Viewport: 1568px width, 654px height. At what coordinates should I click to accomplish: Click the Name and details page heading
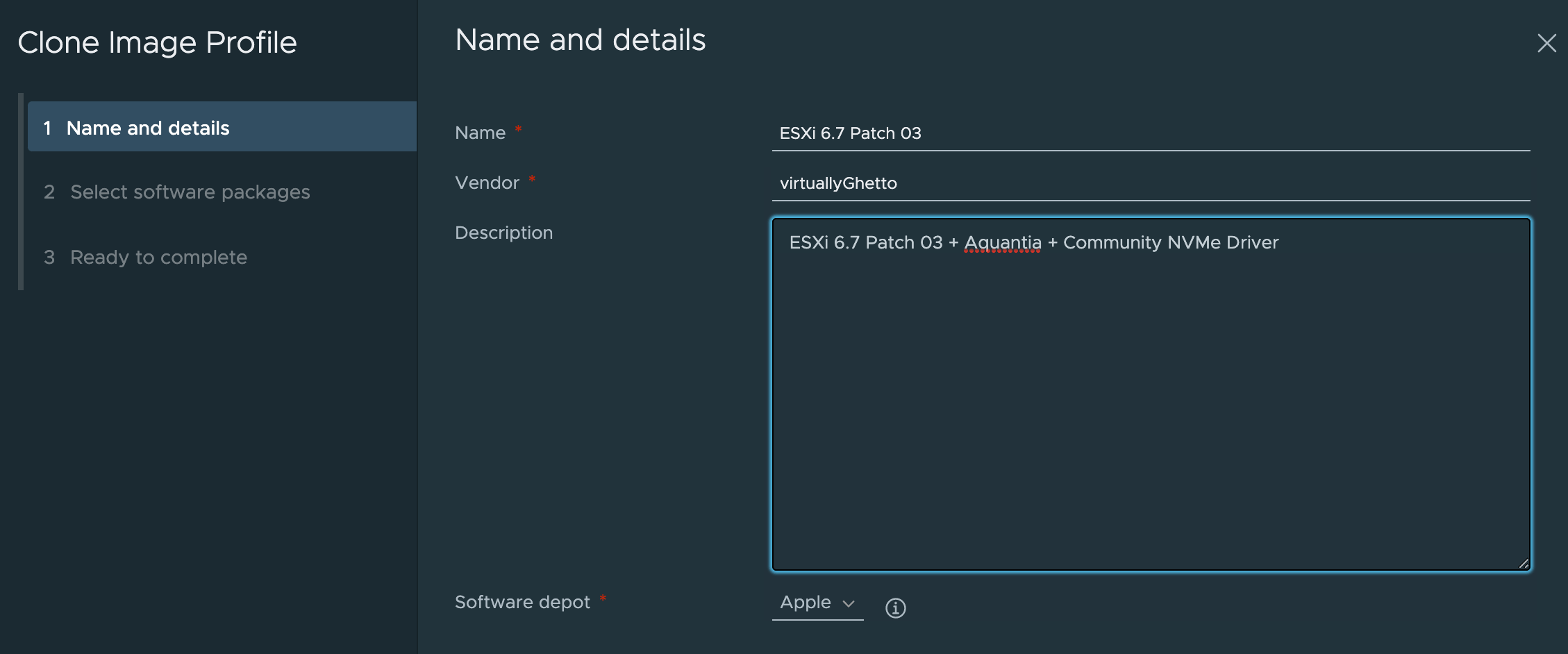tap(579, 40)
